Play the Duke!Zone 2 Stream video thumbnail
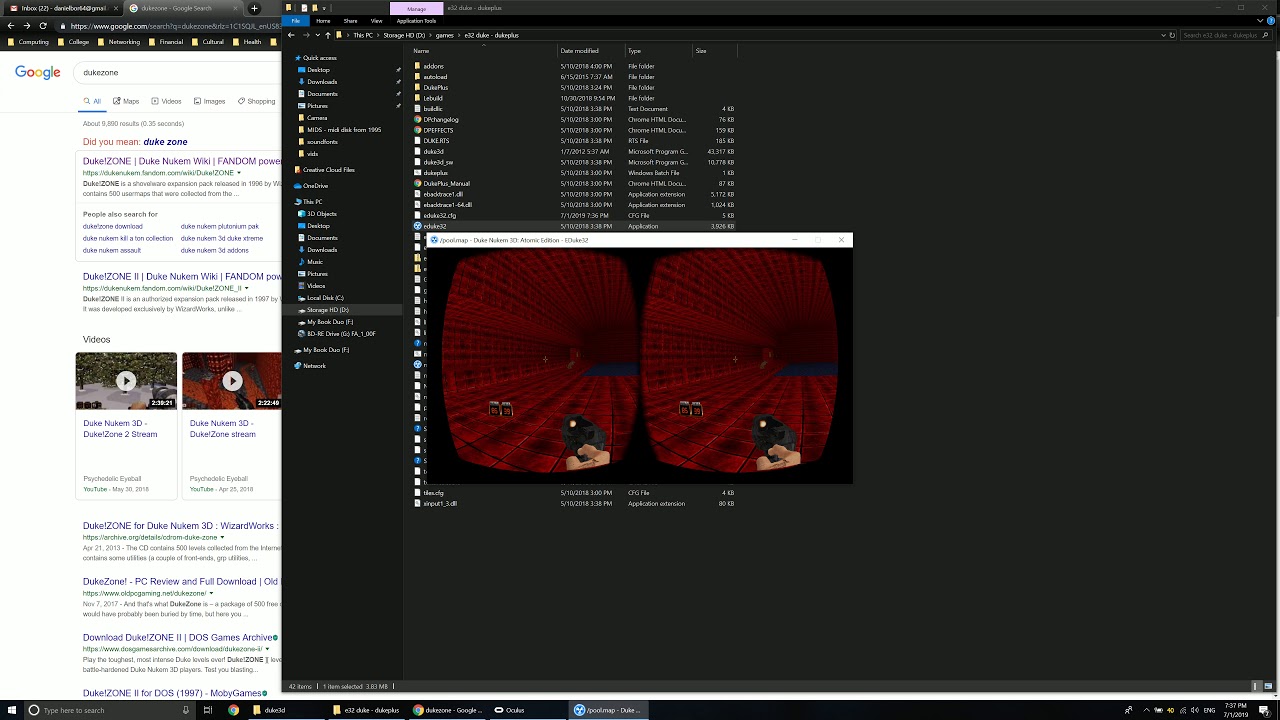Screen dimensions: 1280x720 (x=126, y=381)
